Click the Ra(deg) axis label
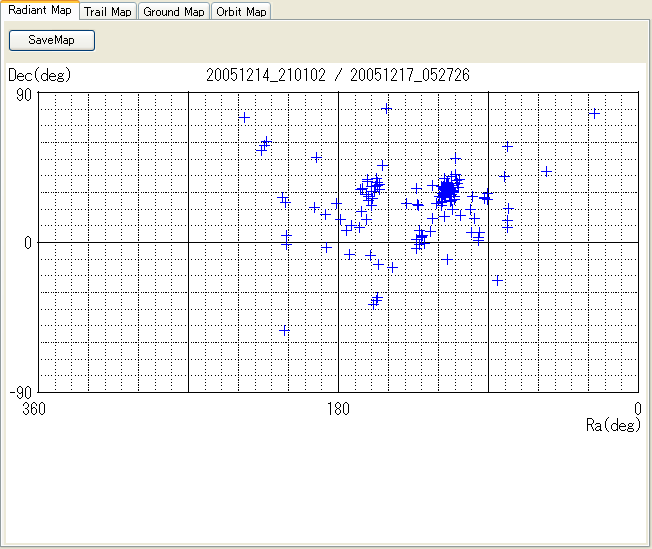Image resolution: width=652 pixels, height=549 pixels. click(x=613, y=425)
